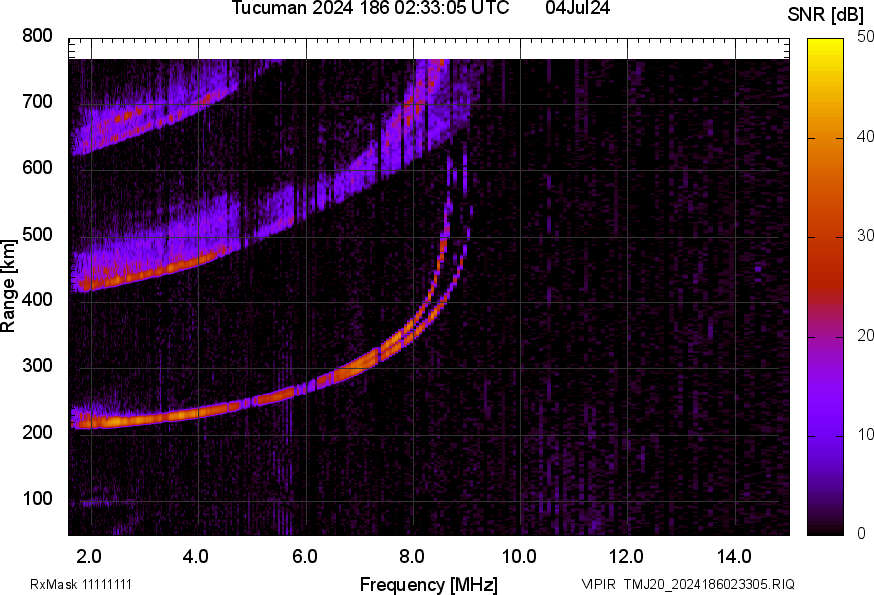Click the colorbar tick label '20'

pyautogui.click(x=866, y=335)
